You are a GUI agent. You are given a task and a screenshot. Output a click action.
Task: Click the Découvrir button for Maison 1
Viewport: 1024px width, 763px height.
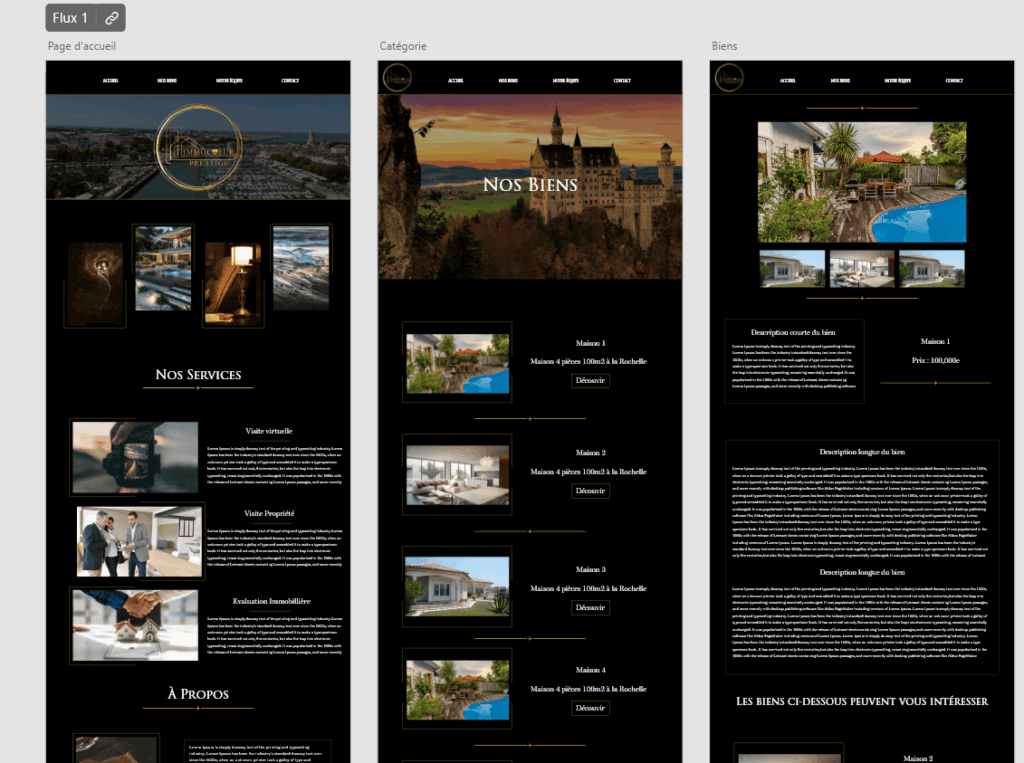[x=590, y=380]
